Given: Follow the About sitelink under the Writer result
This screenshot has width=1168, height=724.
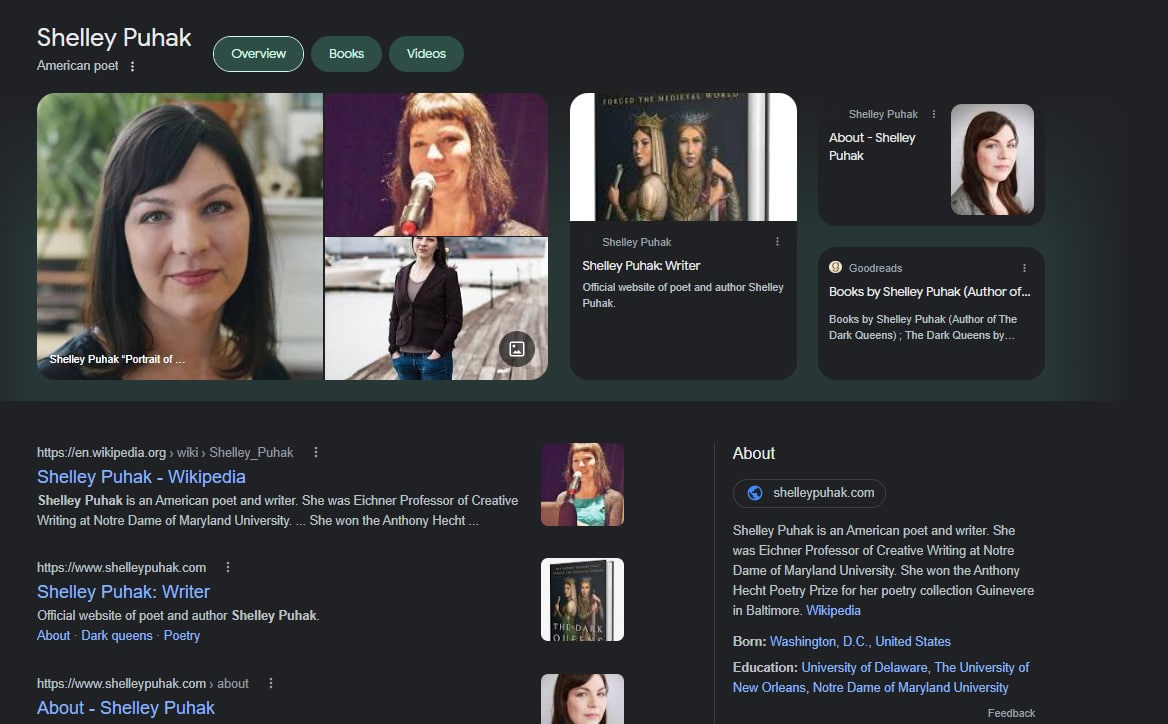Looking at the screenshot, I should coord(54,635).
